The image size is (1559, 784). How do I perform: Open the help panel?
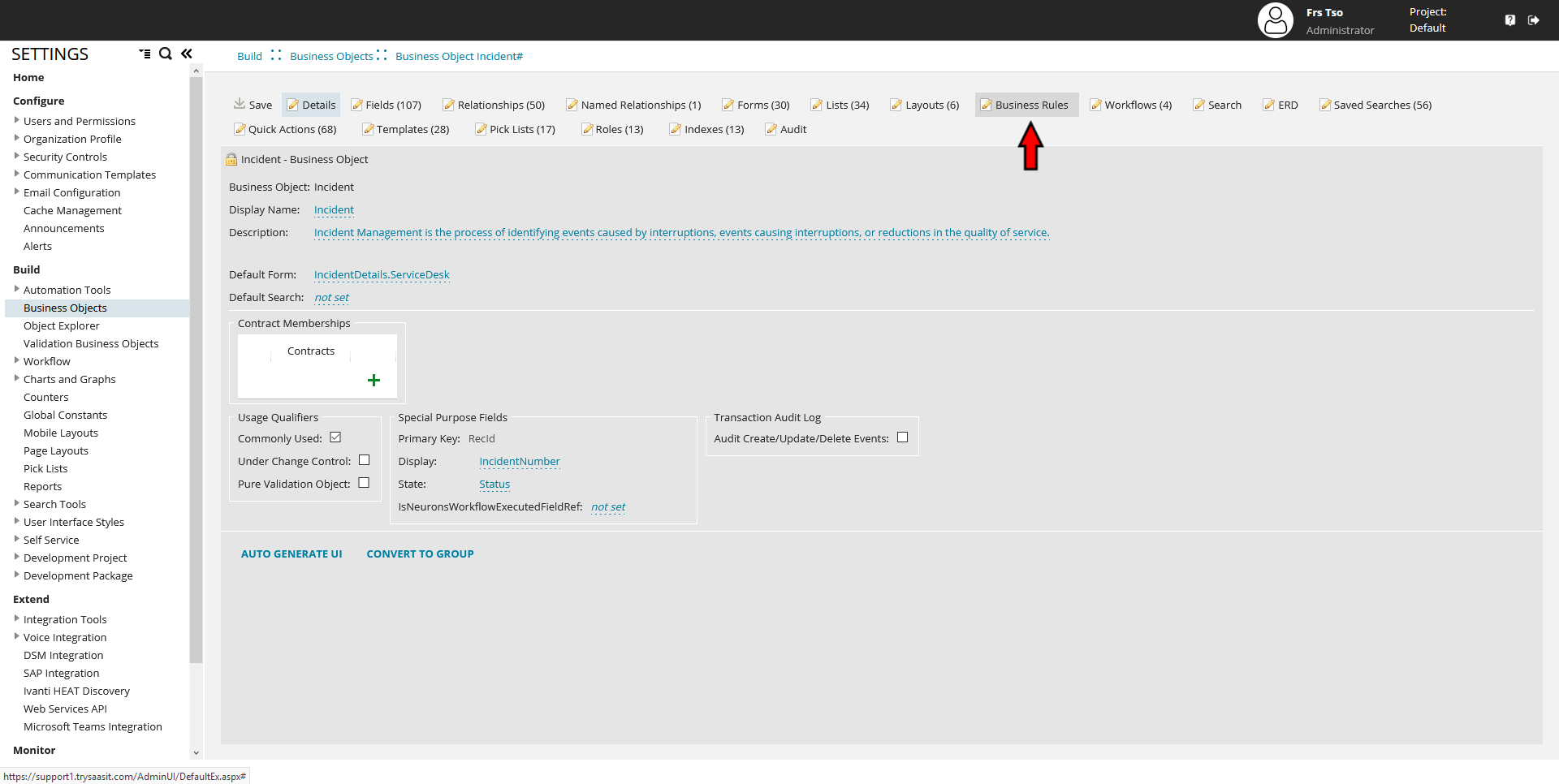pos(1510,19)
